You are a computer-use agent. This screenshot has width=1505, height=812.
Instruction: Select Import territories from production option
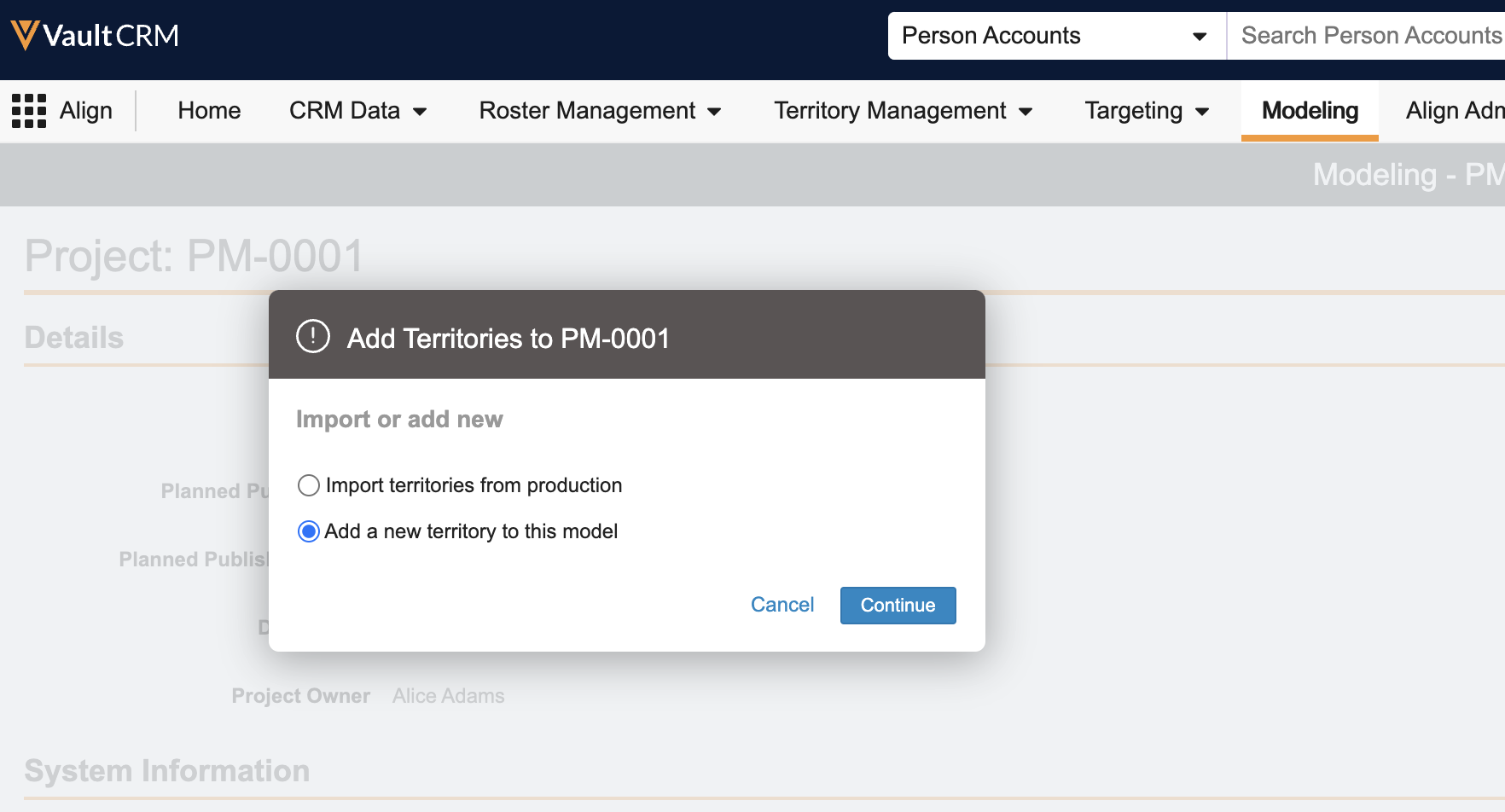click(309, 485)
